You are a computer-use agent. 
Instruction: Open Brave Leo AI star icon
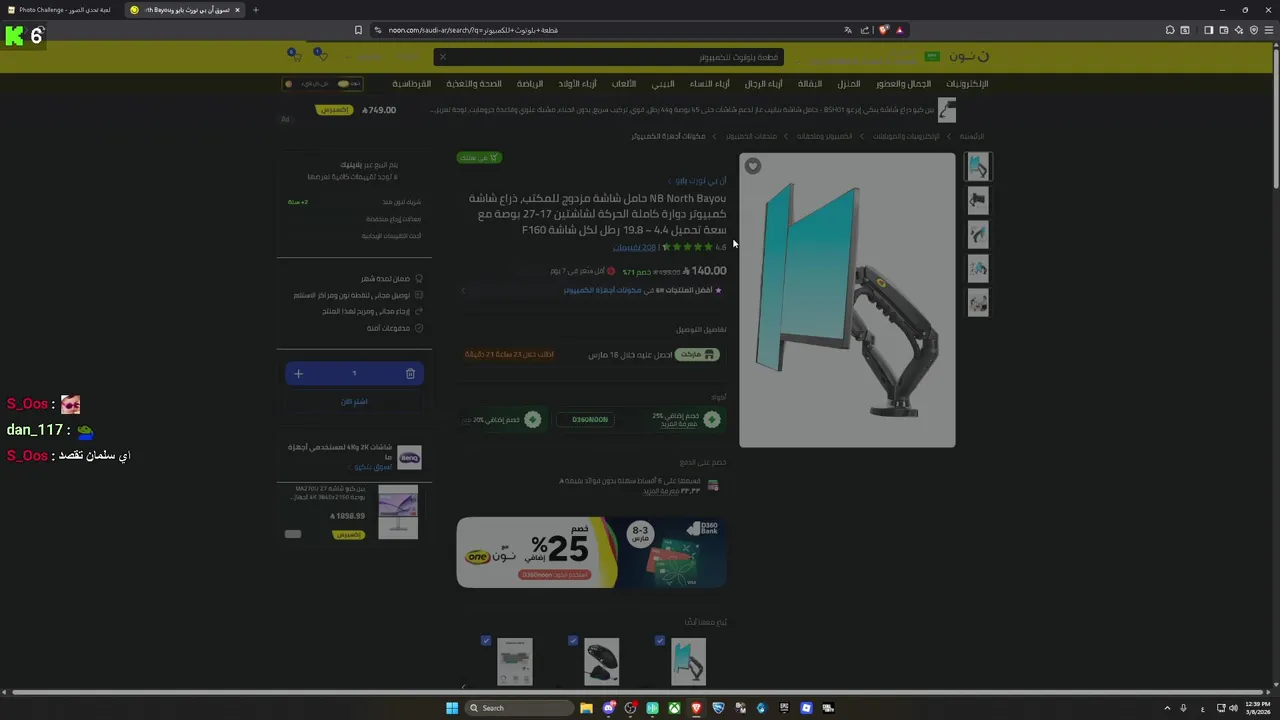1239,30
